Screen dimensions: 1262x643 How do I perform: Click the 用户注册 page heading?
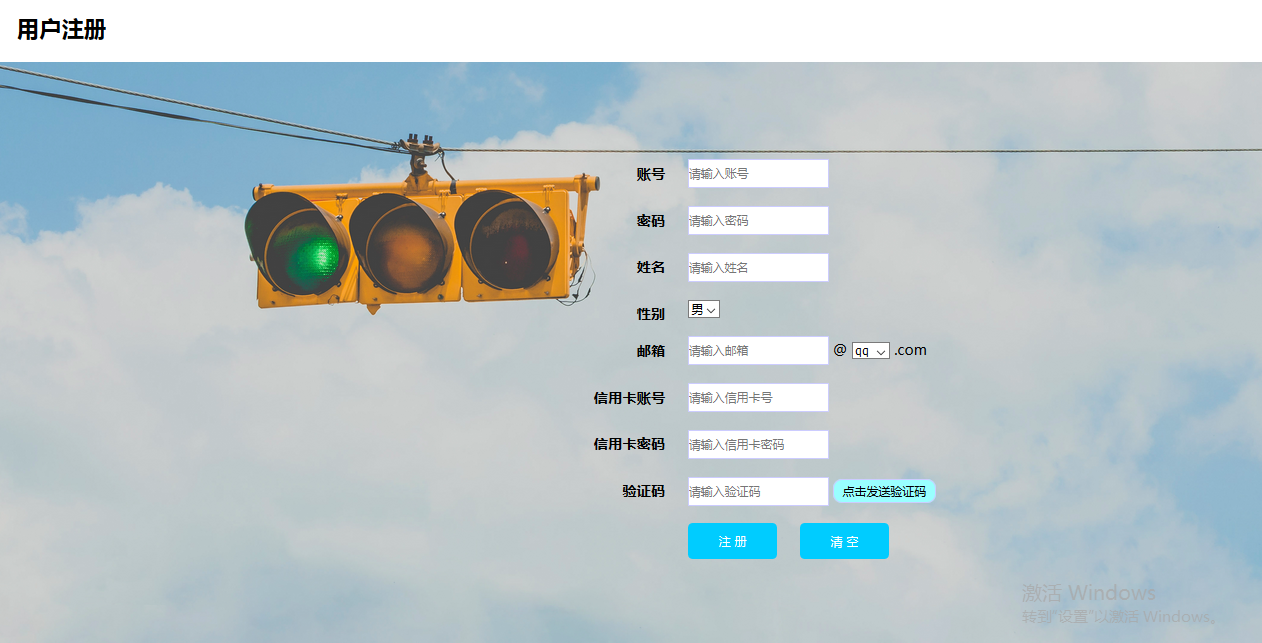click(61, 30)
